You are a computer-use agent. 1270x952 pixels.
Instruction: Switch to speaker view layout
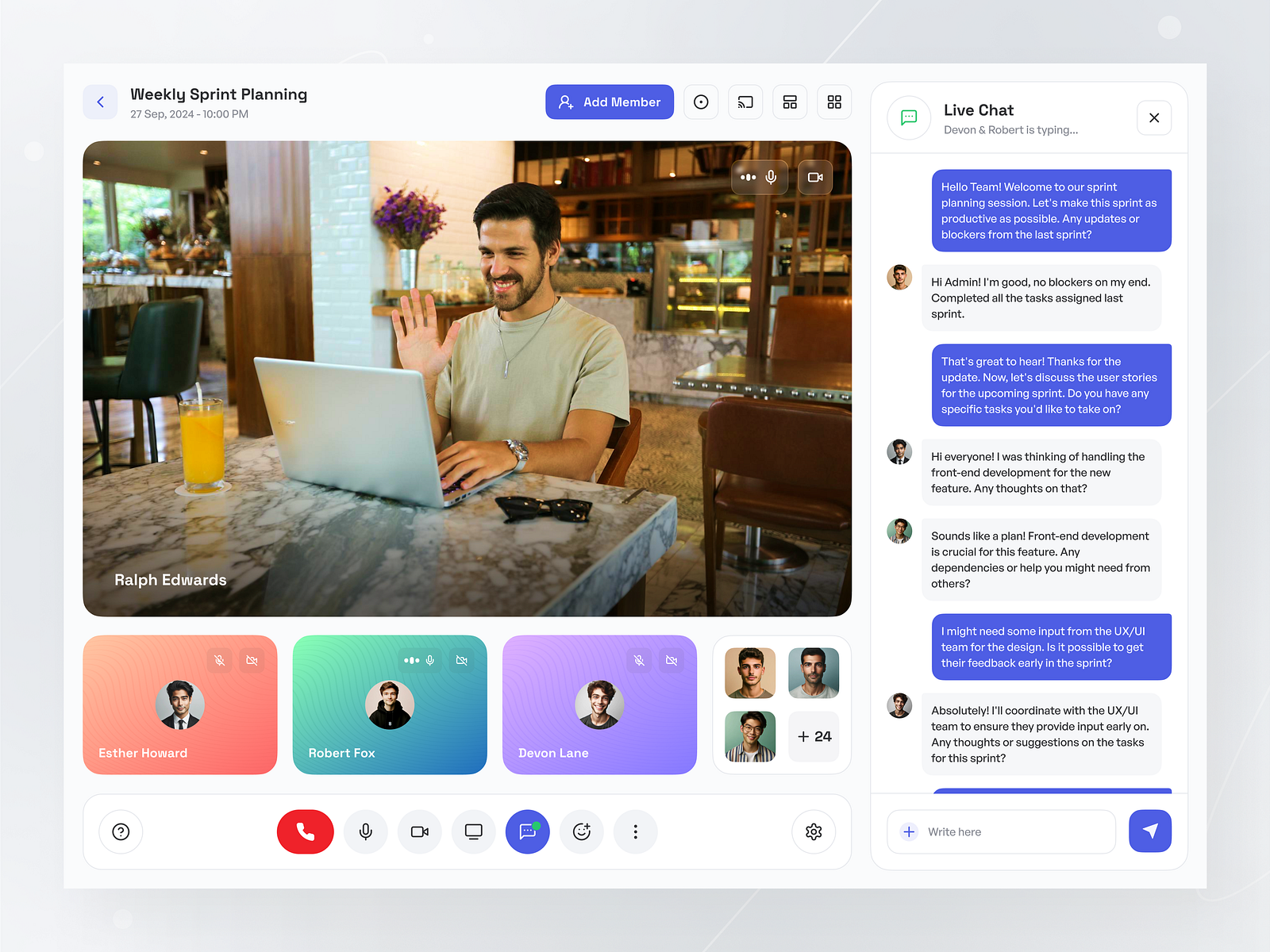pyautogui.click(x=790, y=102)
